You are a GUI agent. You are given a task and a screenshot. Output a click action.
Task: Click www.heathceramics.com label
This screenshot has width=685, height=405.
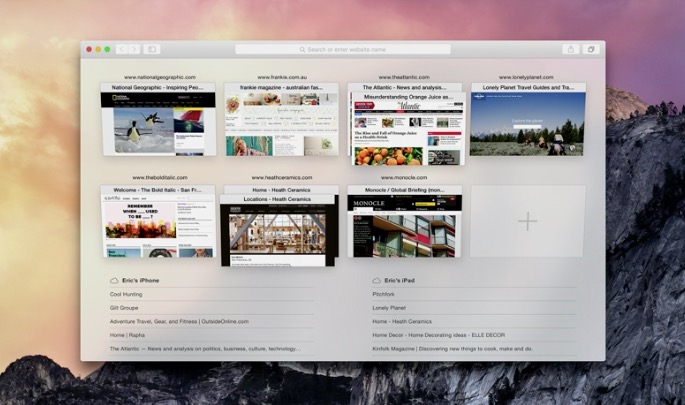coord(282,178)
